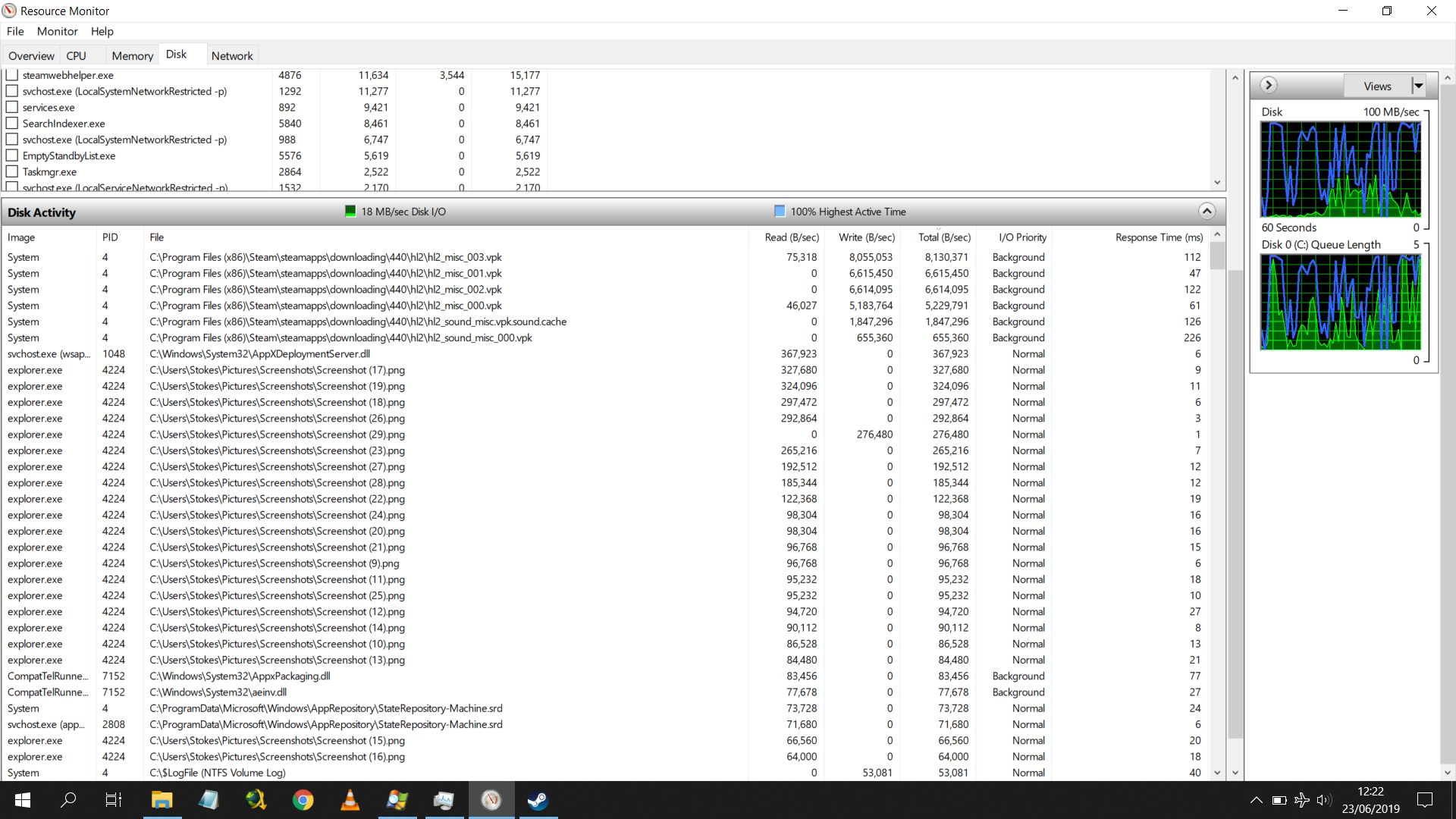
Task: Click the Resource Monitor title bar icon
Action: (x=9, y=11)
